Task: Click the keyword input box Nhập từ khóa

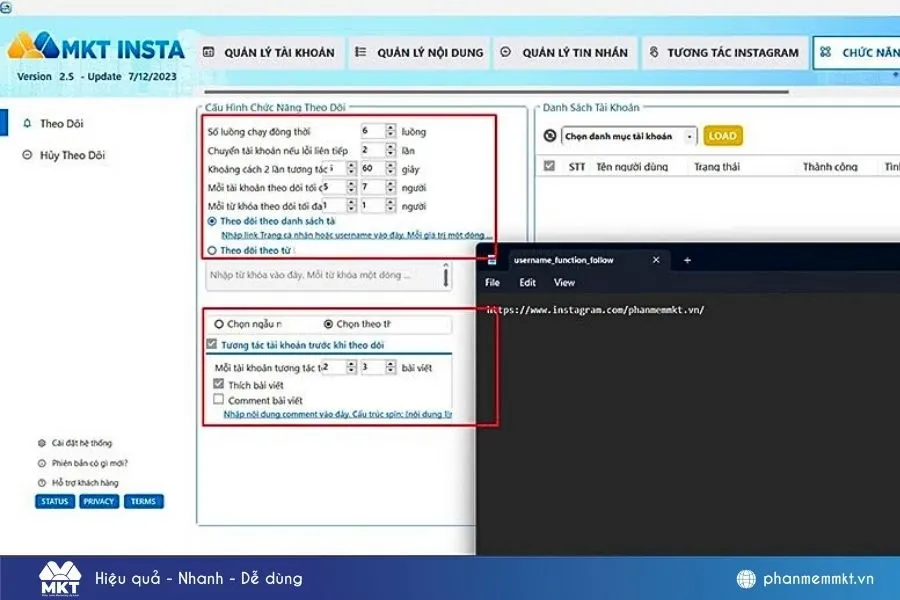Action: [x=325, y=274]
